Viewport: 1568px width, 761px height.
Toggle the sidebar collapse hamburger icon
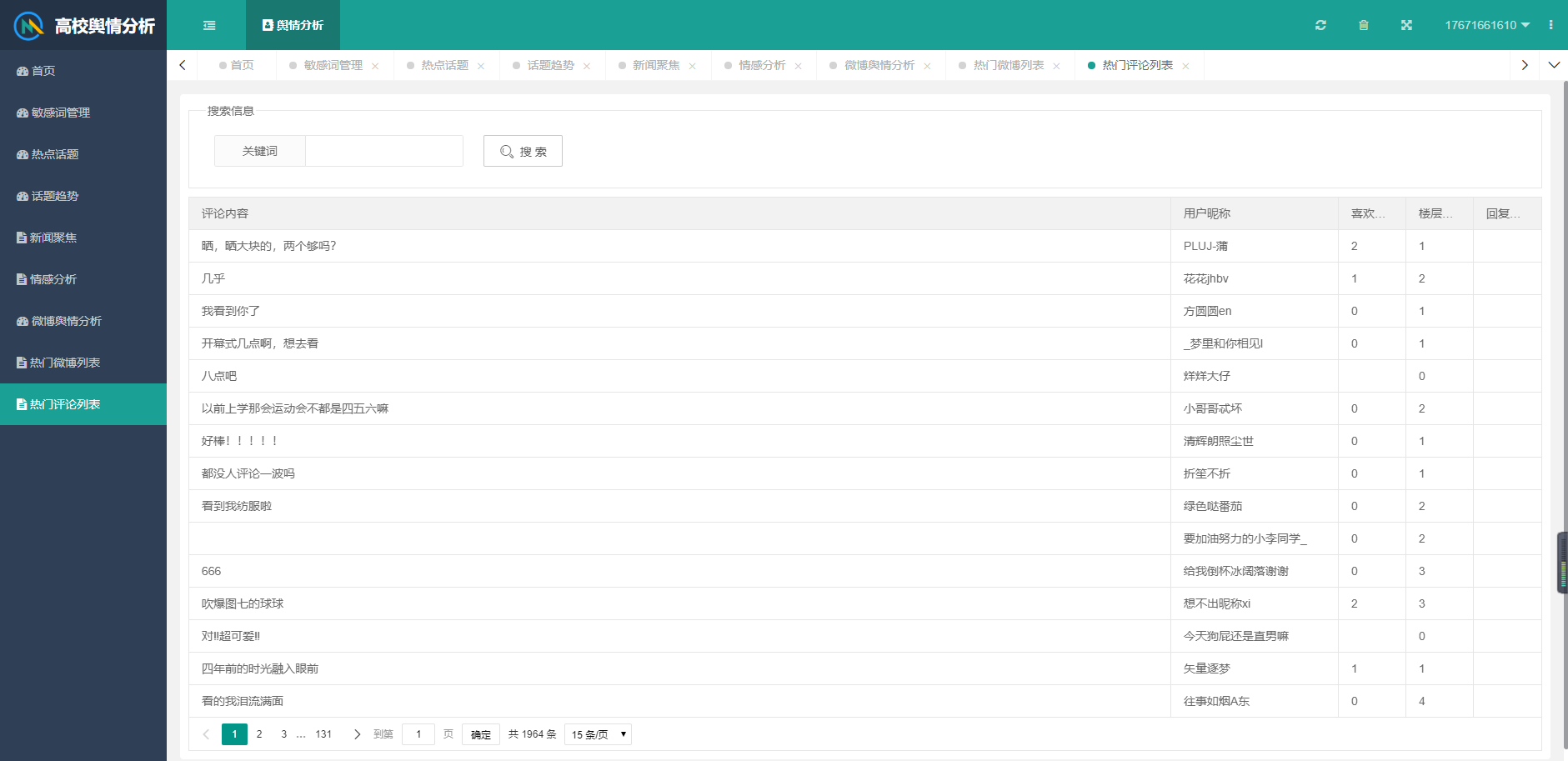pos(209,25)
